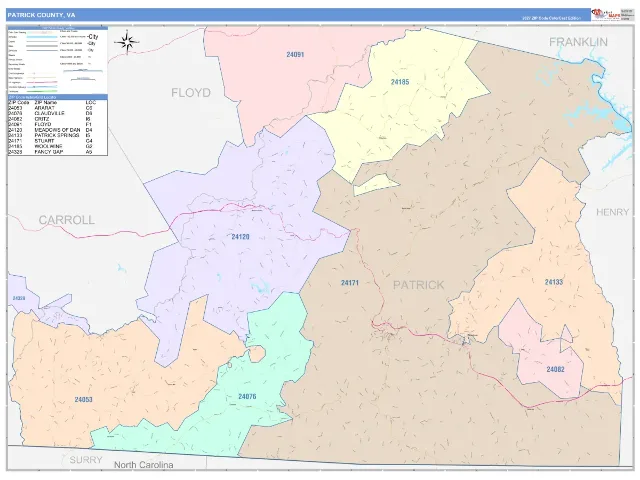640x480 pixels.
Task: Click the 24076 ZIP label on the green map area
Action: point(247,396)
